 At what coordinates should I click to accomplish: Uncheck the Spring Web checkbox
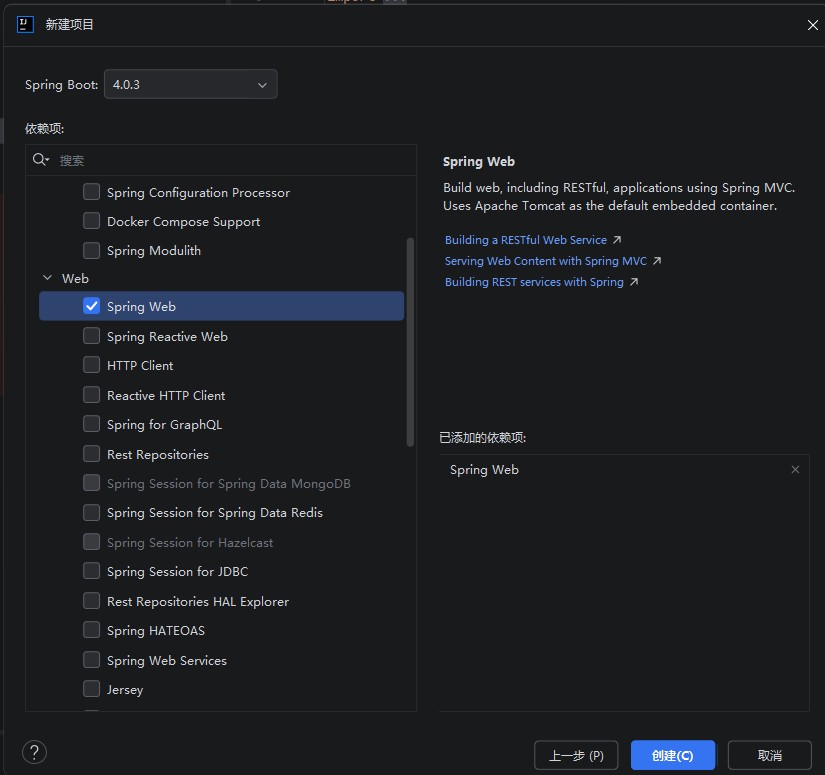coord(92,306)
